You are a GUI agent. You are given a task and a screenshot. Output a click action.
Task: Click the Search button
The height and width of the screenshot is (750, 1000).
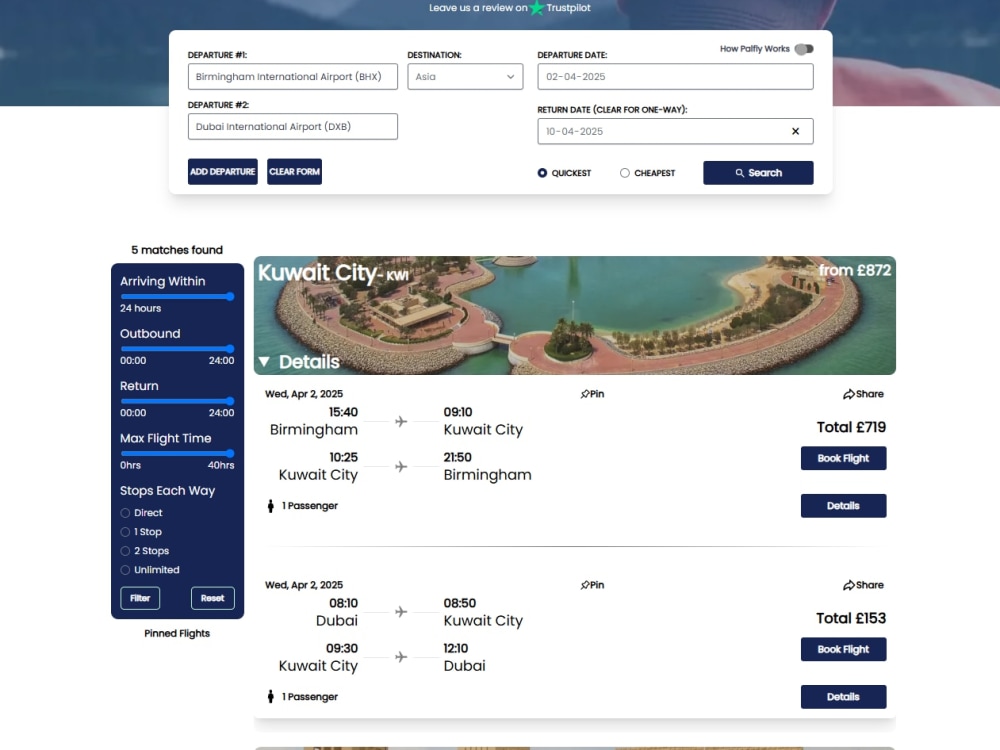tap(758, 173)
